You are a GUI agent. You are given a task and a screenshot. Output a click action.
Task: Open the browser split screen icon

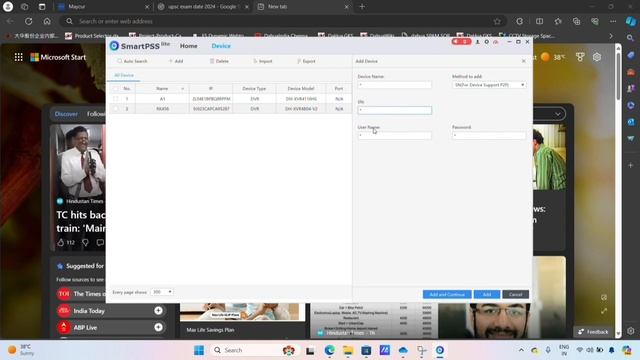539,21
